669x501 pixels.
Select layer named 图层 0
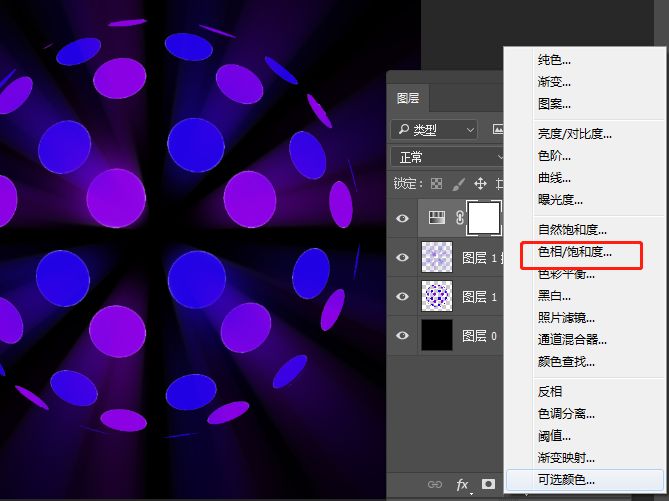coord(480,336)
